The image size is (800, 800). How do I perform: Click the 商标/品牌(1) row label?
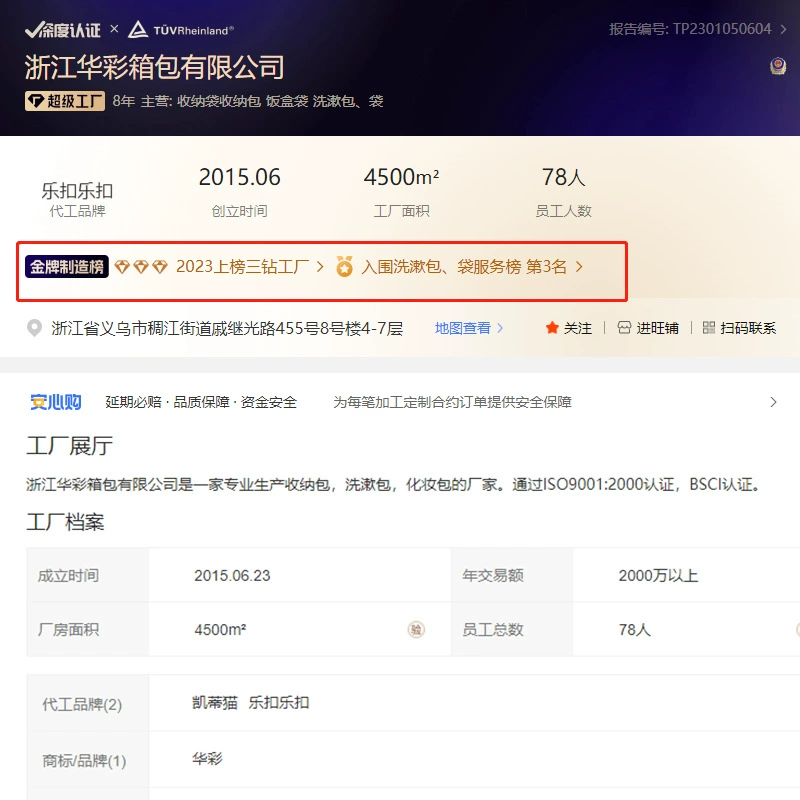84,761
